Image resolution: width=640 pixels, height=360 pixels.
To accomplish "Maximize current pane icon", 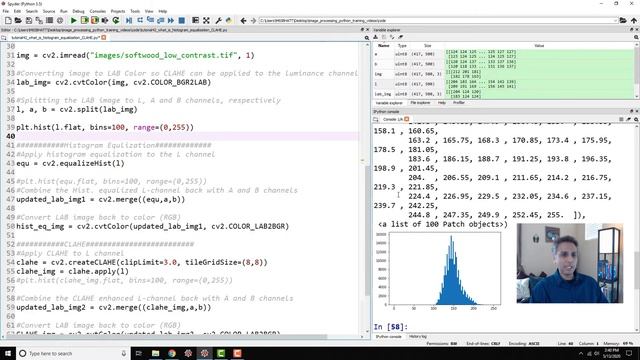I will coord(196,20).
